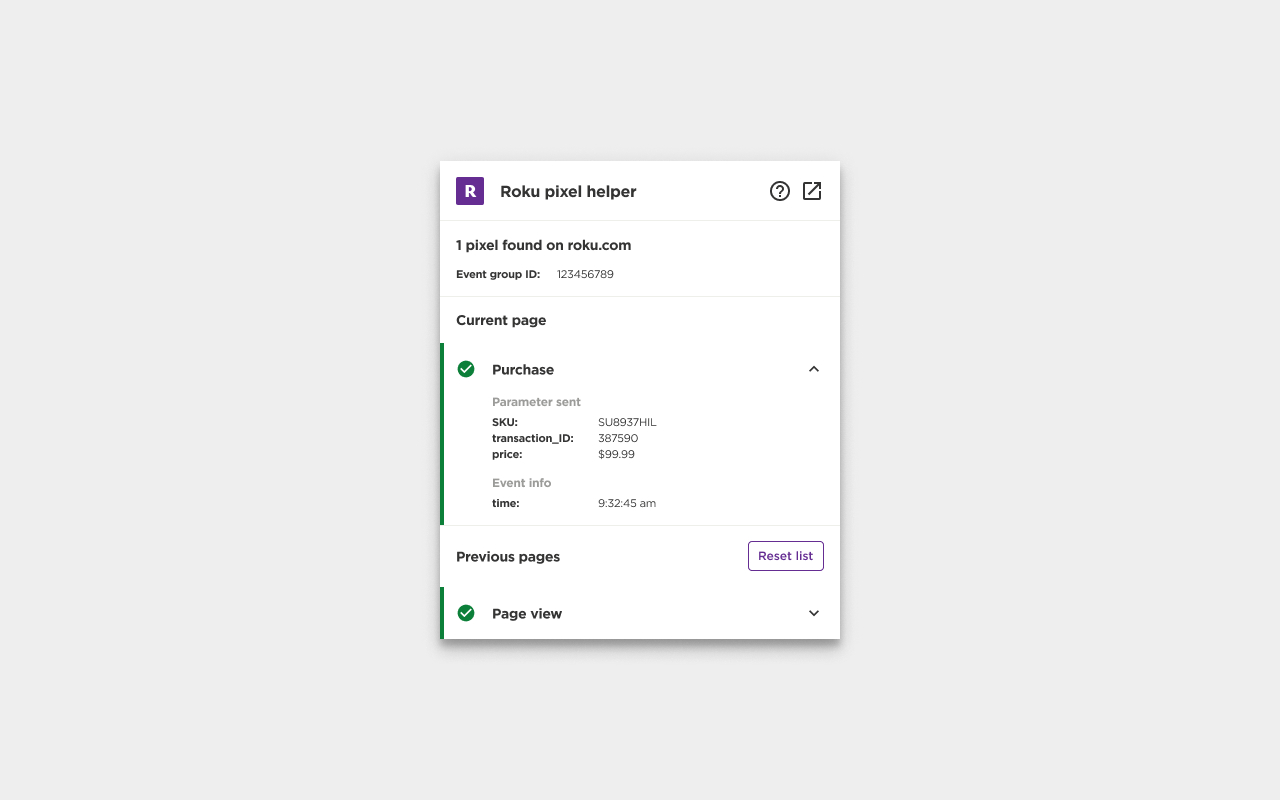Click the open-in-new-tab icon
The height and width of the screenshot is (800, 1280).
(x=812, y=190)
